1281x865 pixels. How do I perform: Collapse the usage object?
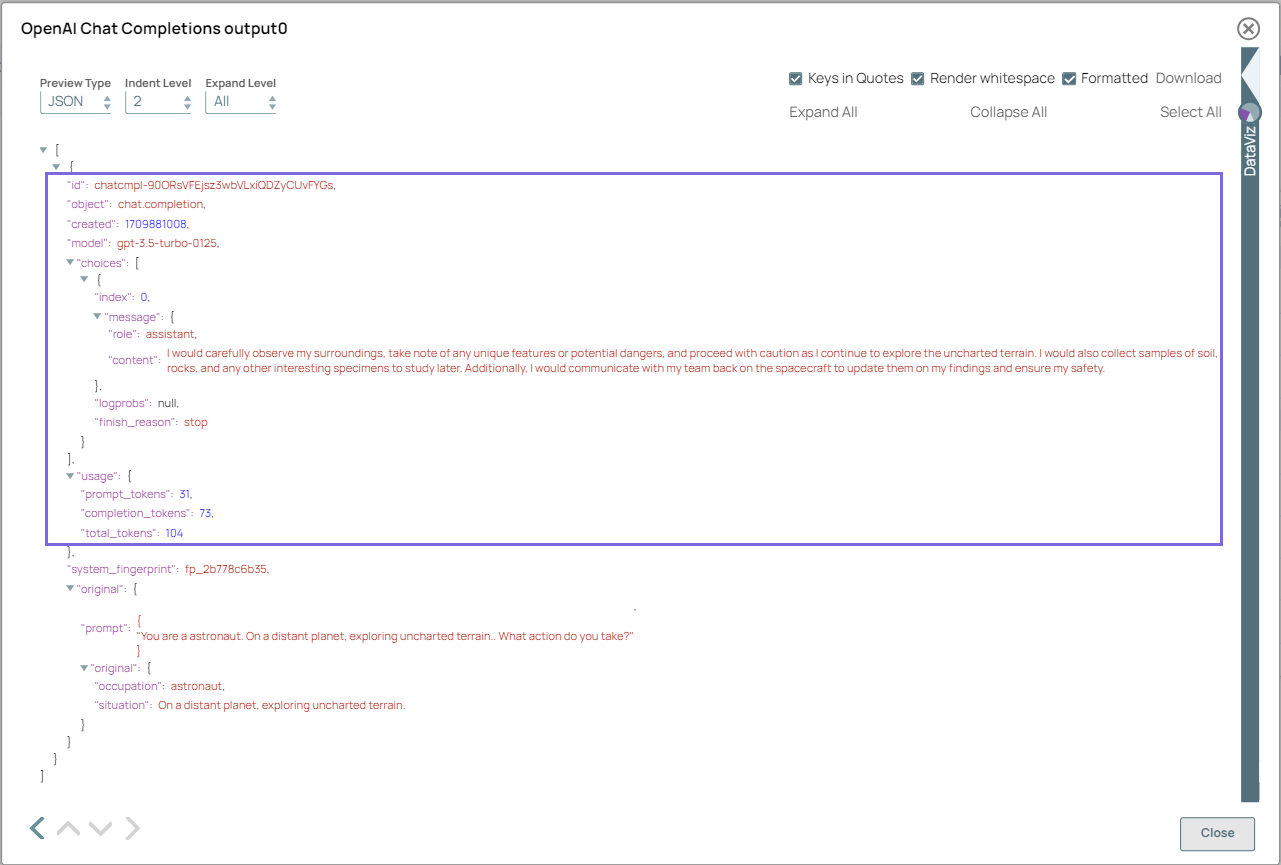click(70, 475)
